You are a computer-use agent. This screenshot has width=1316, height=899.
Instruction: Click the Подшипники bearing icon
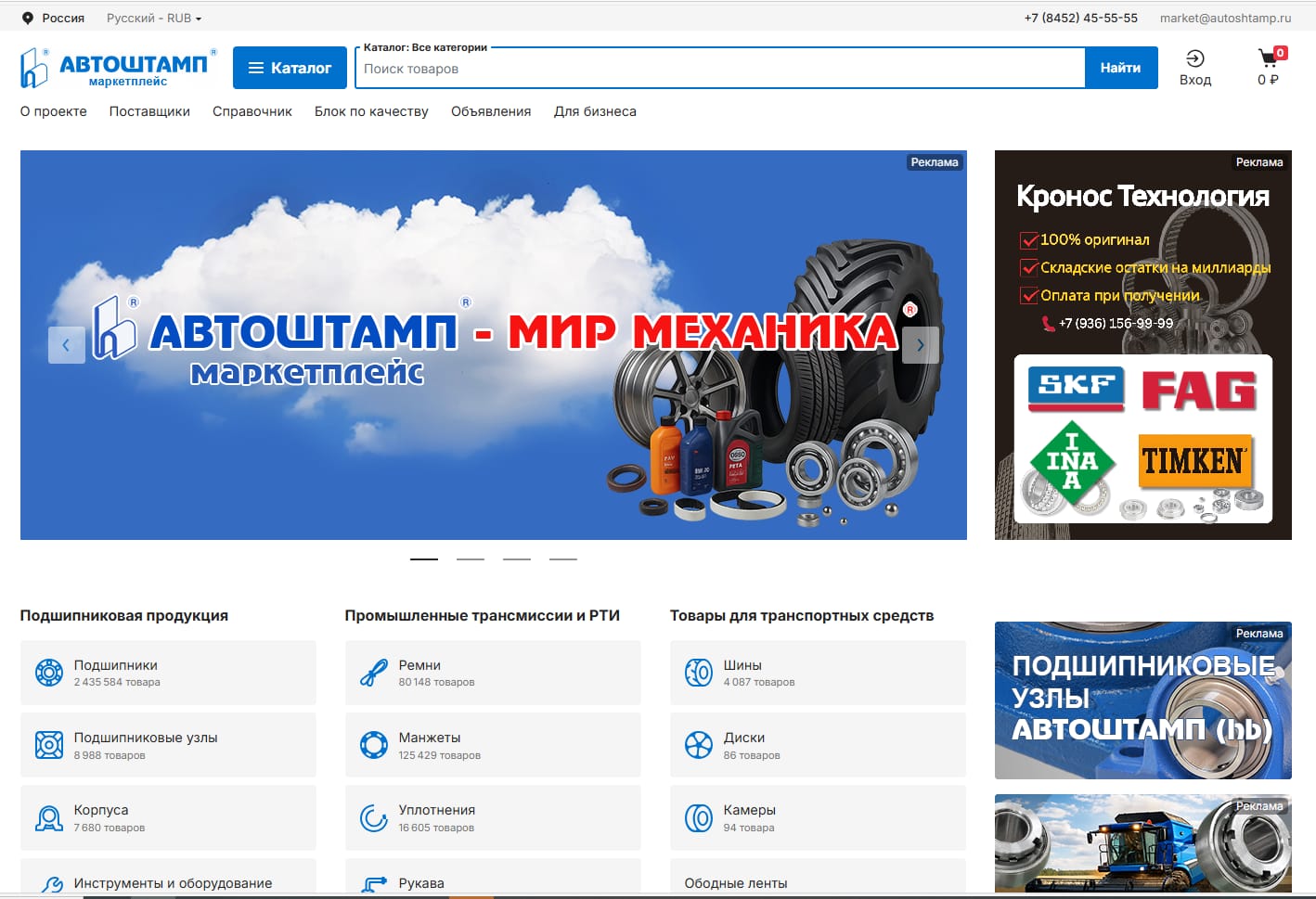click(49, 672)
